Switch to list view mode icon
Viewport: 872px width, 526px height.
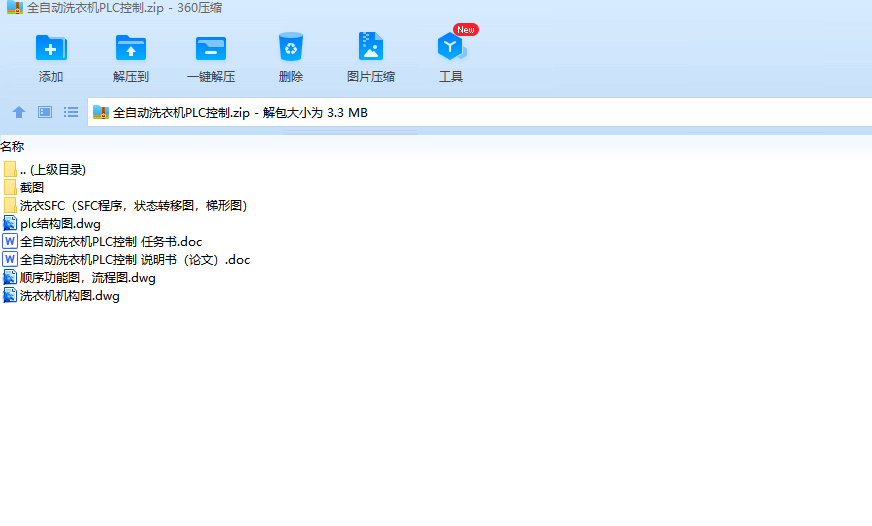[x=71, y=112]
